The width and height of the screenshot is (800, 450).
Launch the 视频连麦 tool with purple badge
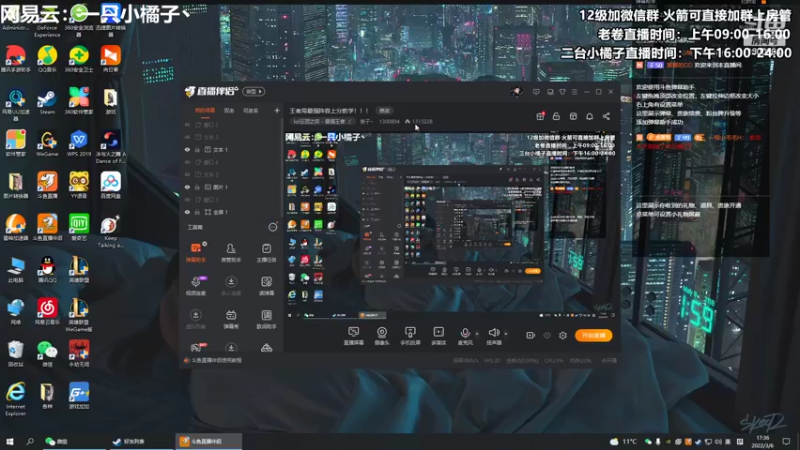[x=196, y=286]
